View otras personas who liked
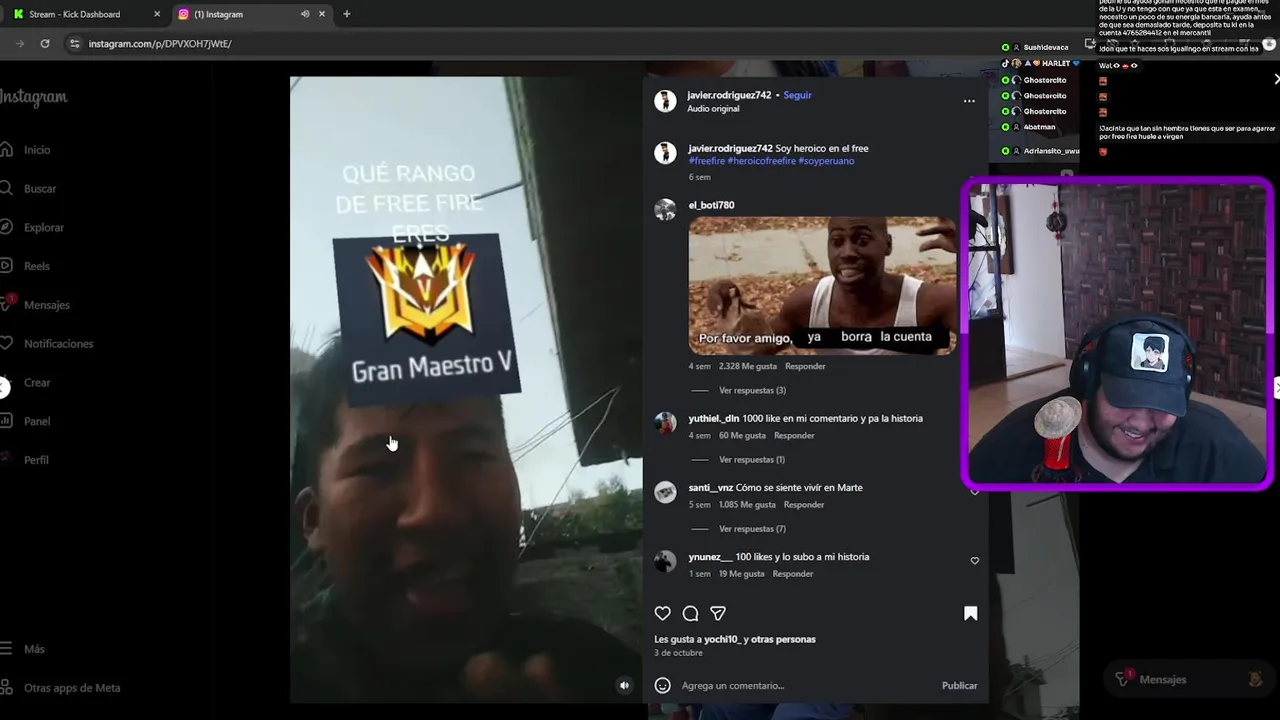This screenshot has height=720, width=1280. (784, 639)
